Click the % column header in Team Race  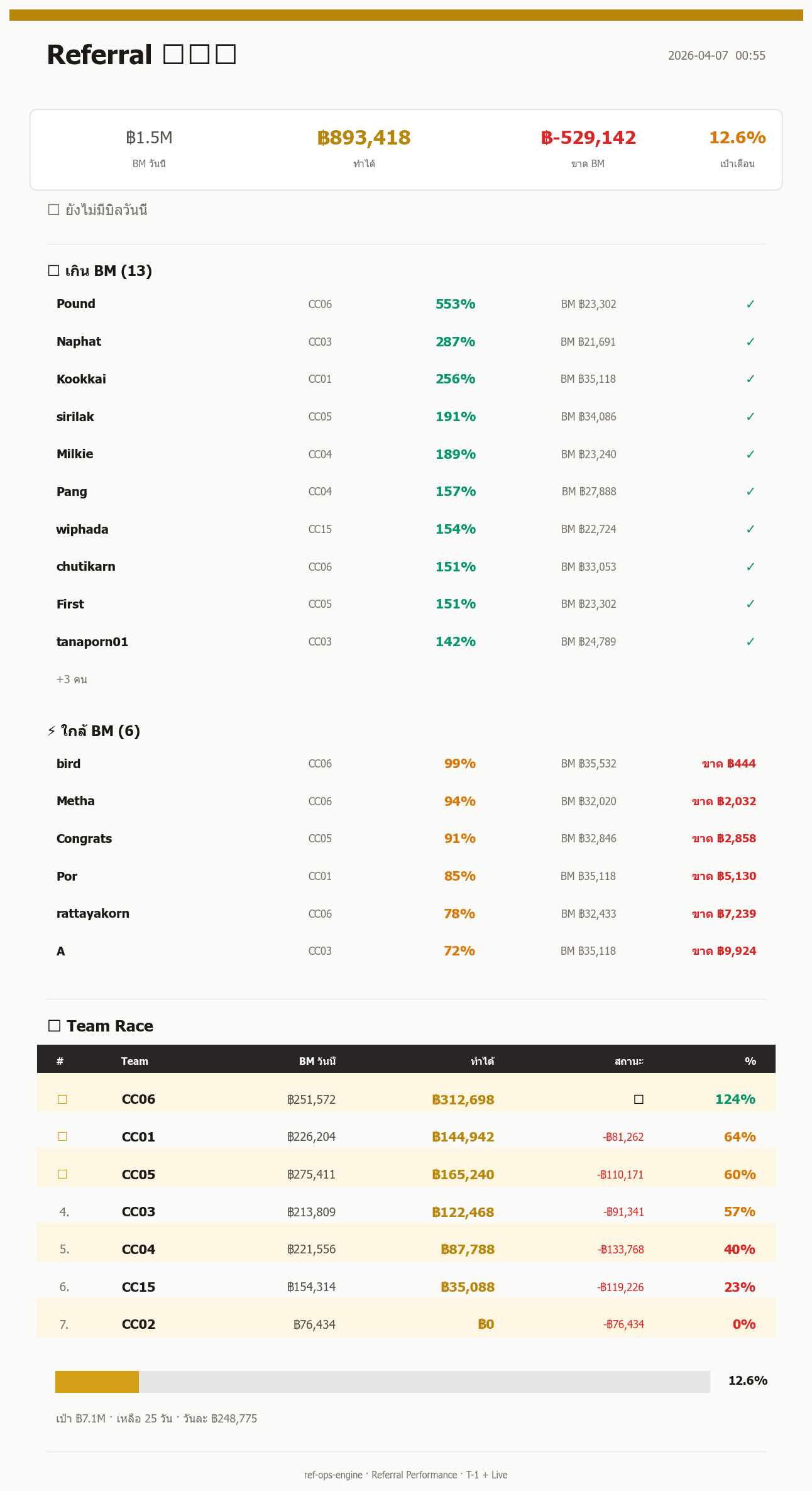point(750,1061)
